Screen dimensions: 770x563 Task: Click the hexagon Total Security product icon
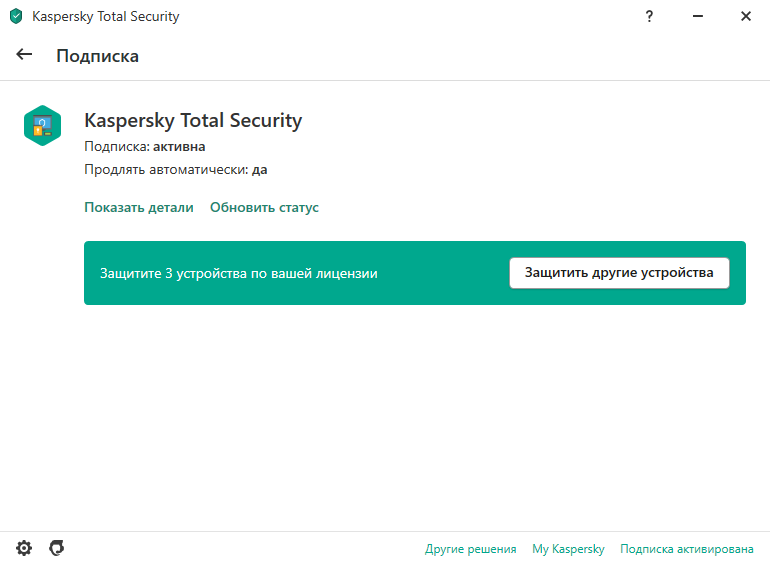[43, 126]
